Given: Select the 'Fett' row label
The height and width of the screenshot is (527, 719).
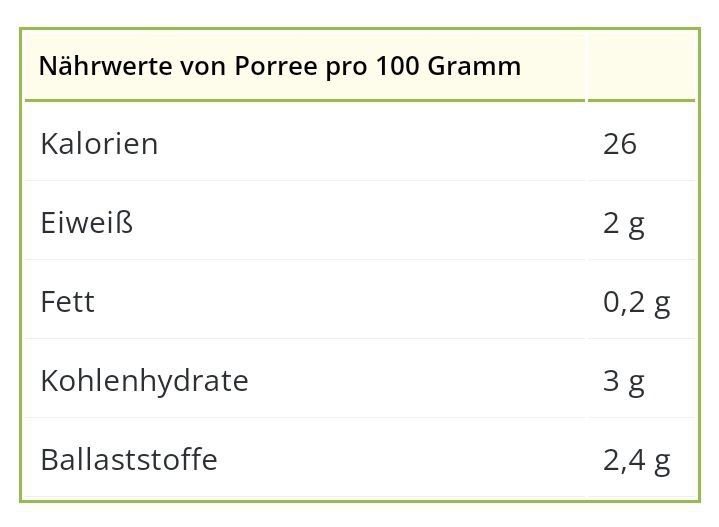Looking at the screenshot, I should 67,302.
